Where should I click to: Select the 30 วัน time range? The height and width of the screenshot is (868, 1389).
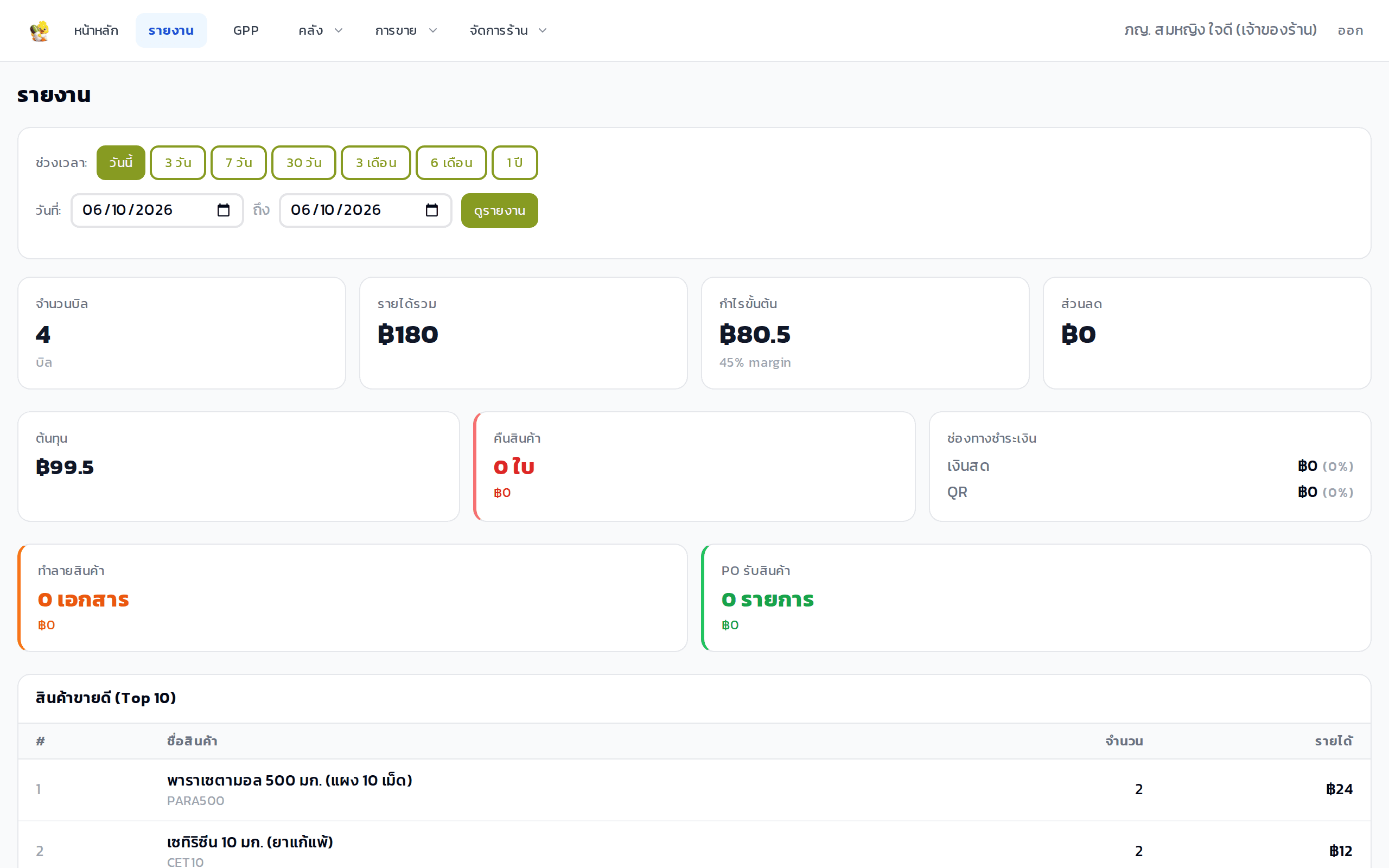click(x=304, y=162)
